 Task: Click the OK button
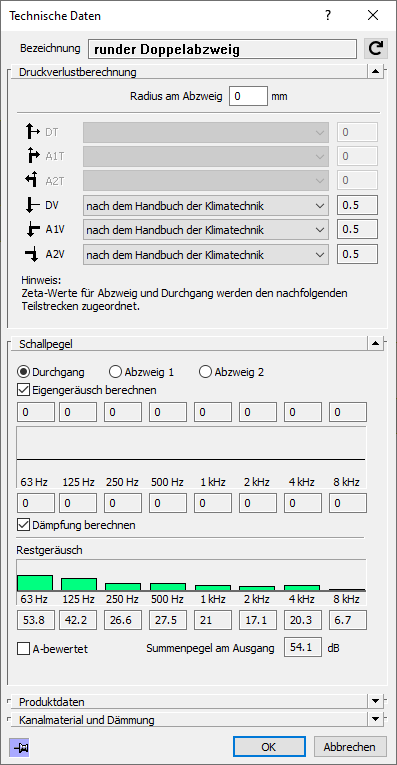[x=269, y=747]
